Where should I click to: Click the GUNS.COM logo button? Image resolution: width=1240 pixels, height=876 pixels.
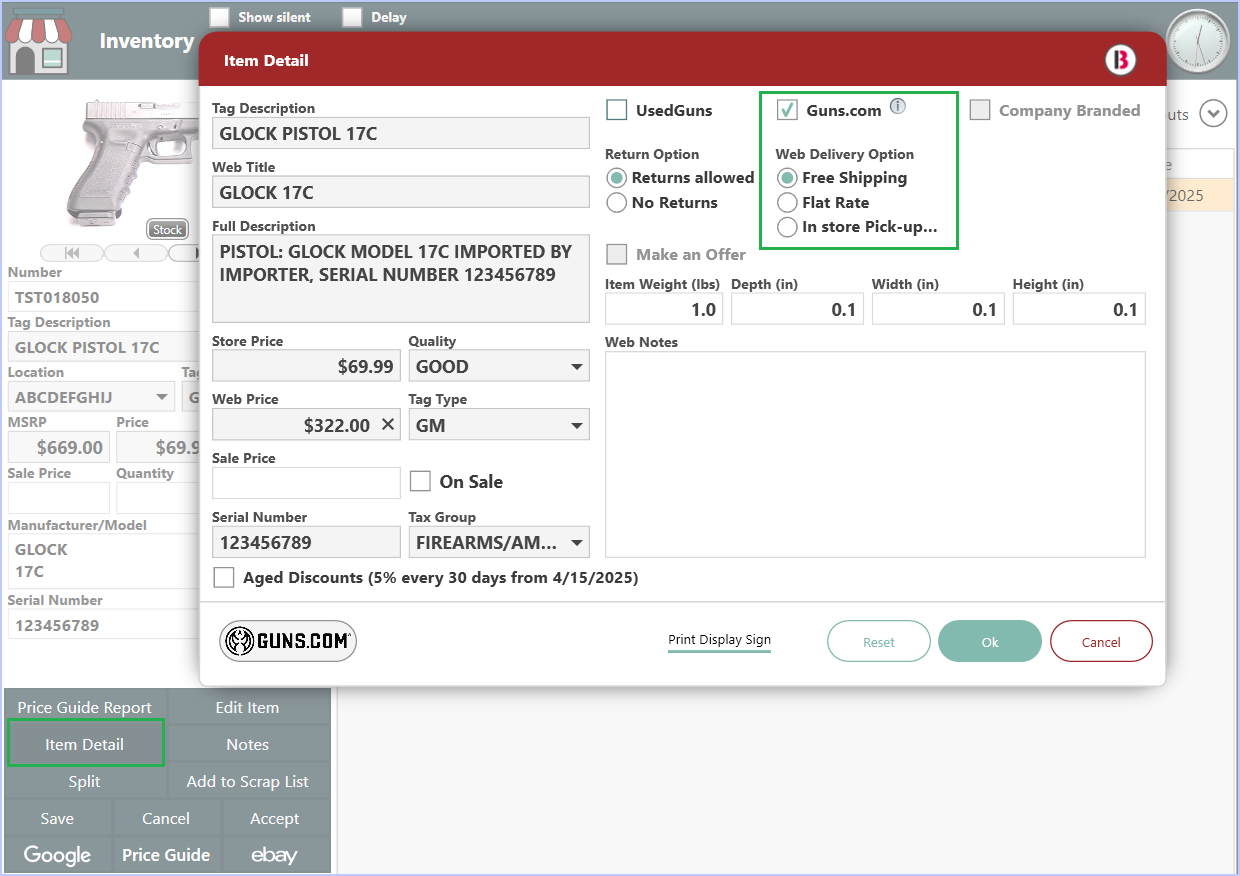pyautogui.click(x=288, y=641)
